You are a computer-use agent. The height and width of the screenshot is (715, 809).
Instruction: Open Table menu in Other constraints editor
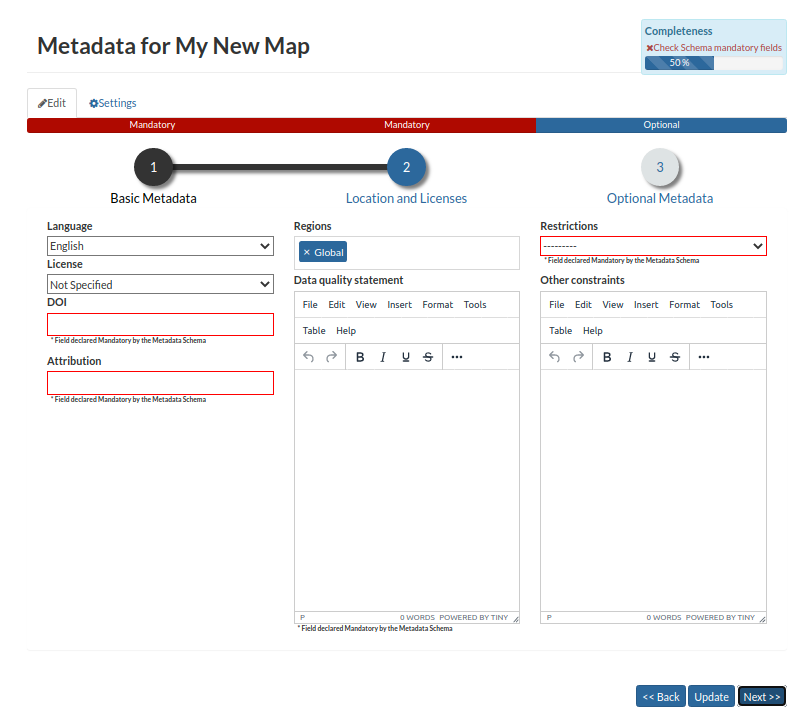coord(560,330)
